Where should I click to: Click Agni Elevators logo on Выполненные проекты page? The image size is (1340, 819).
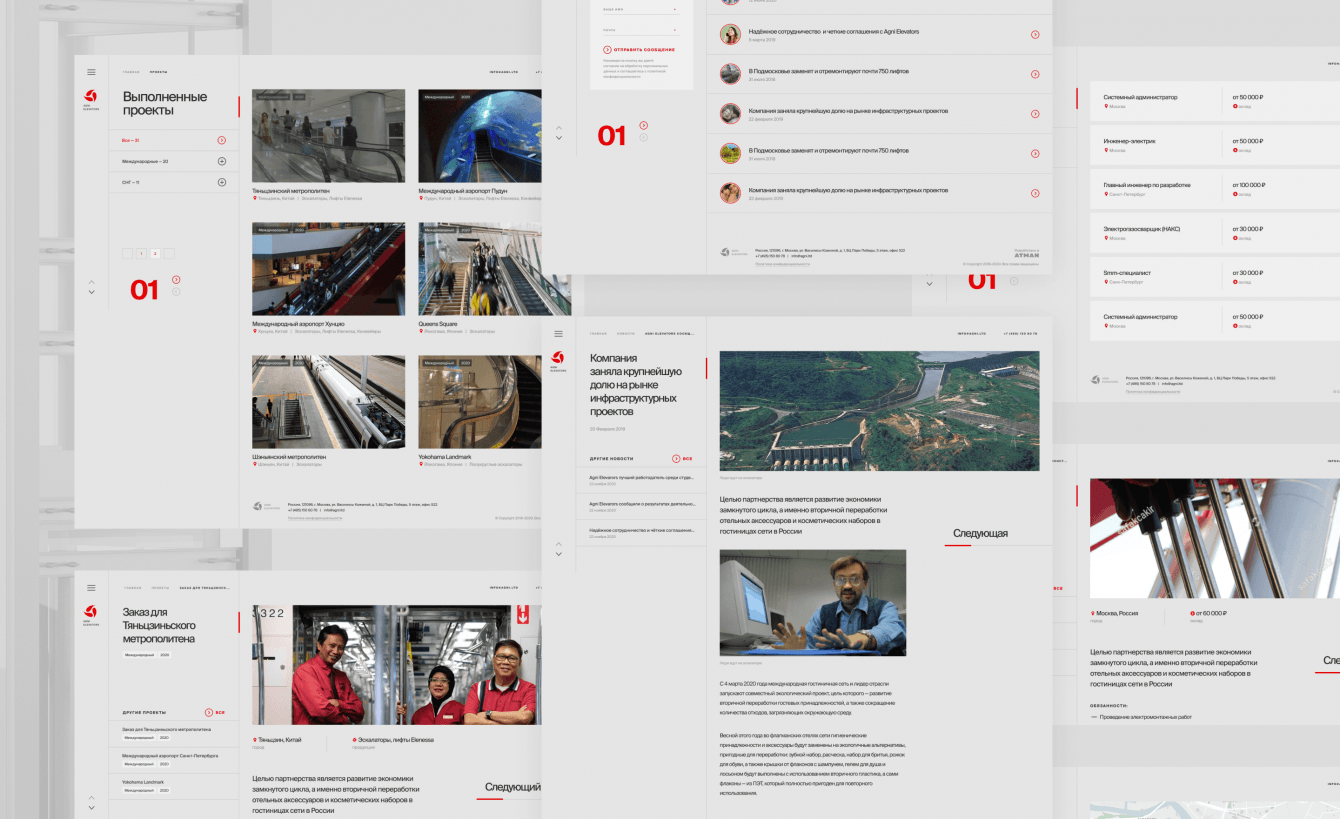pyautogui.click(x=91, y=99)
